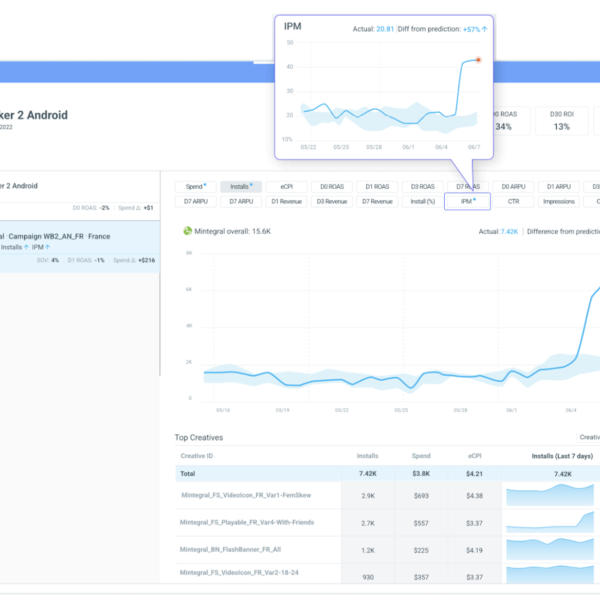The image size is (600, 600).
Task: Click sparkline for Playable Var4-With-Friends
Action: pyautogui.click(x=550, y=522)
